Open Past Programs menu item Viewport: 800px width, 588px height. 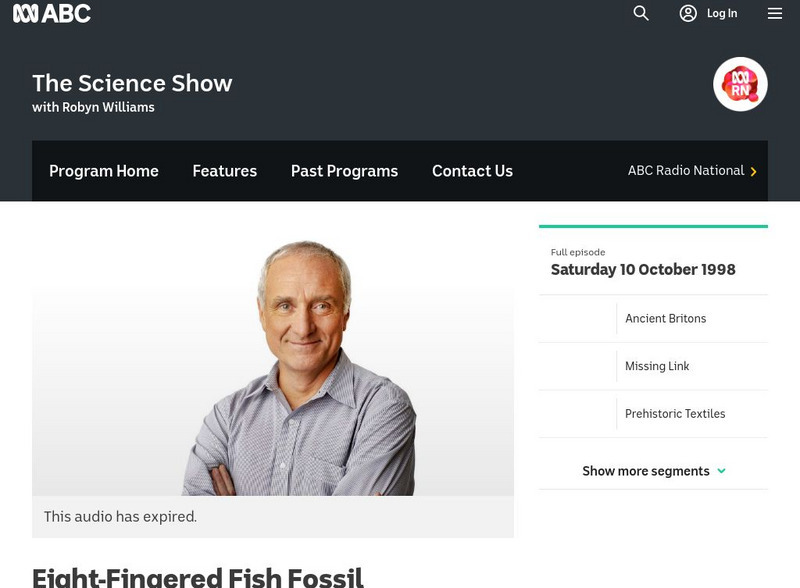pos(344,171)
